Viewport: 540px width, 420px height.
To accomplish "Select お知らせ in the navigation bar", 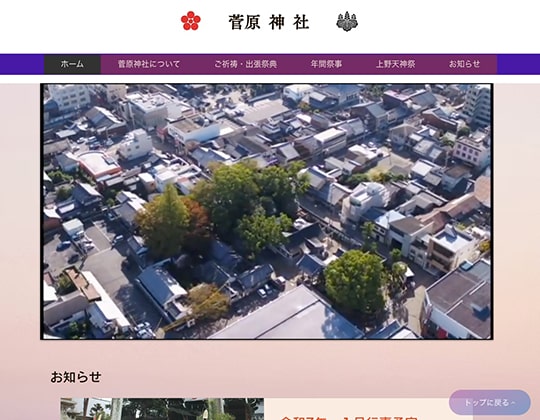I will coord(464,64).
